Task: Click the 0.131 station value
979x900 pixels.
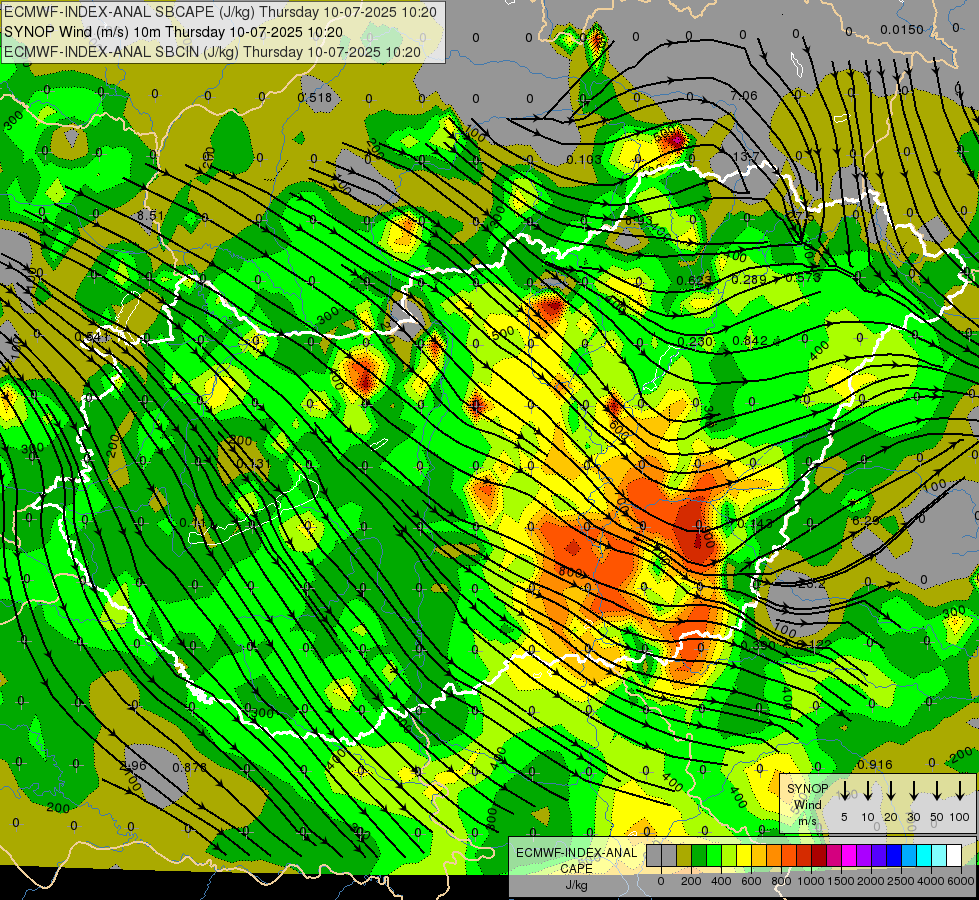Action: (254, 463)
